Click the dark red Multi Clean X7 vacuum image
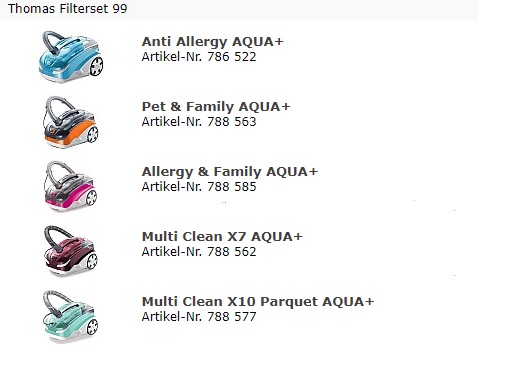The width and height of the screenshot is (522, 382). pos(70,251)
